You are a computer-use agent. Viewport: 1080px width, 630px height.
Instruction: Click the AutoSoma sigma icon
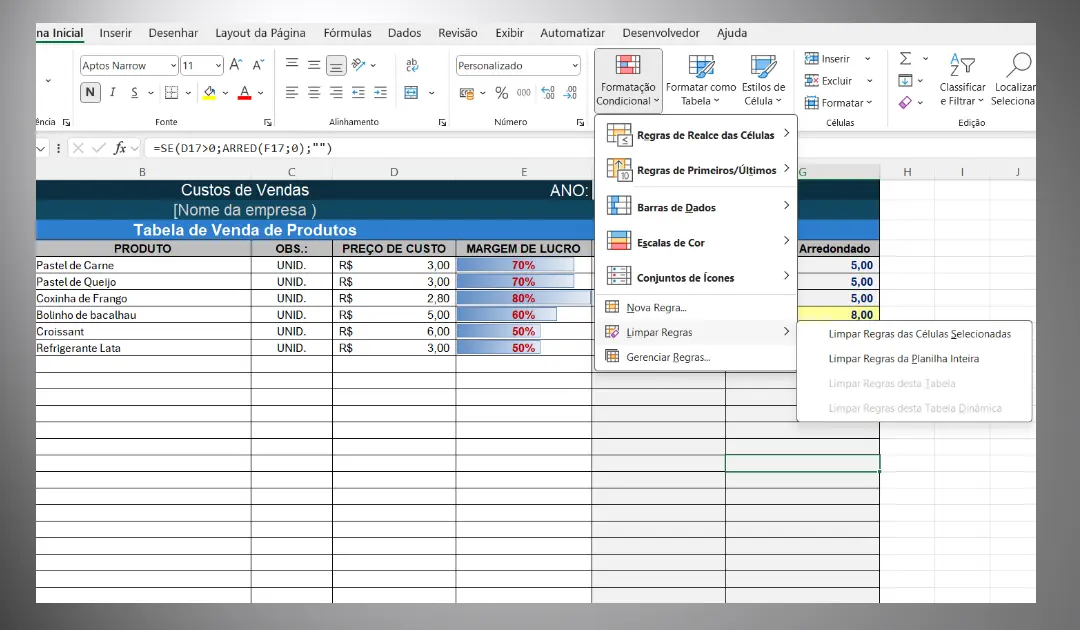[907, 59]
